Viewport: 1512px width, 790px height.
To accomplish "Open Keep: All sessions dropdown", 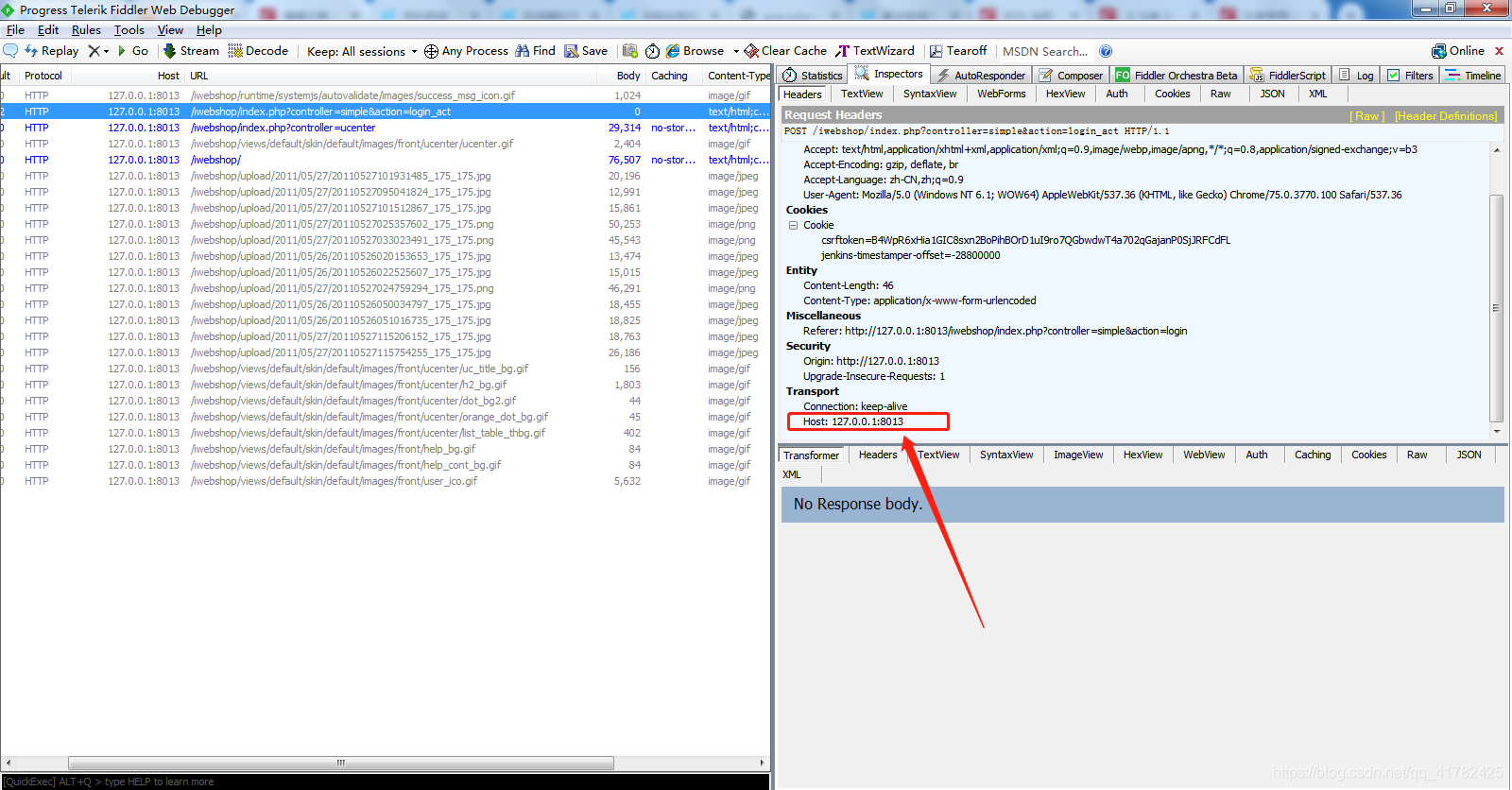I will [362, 52].
